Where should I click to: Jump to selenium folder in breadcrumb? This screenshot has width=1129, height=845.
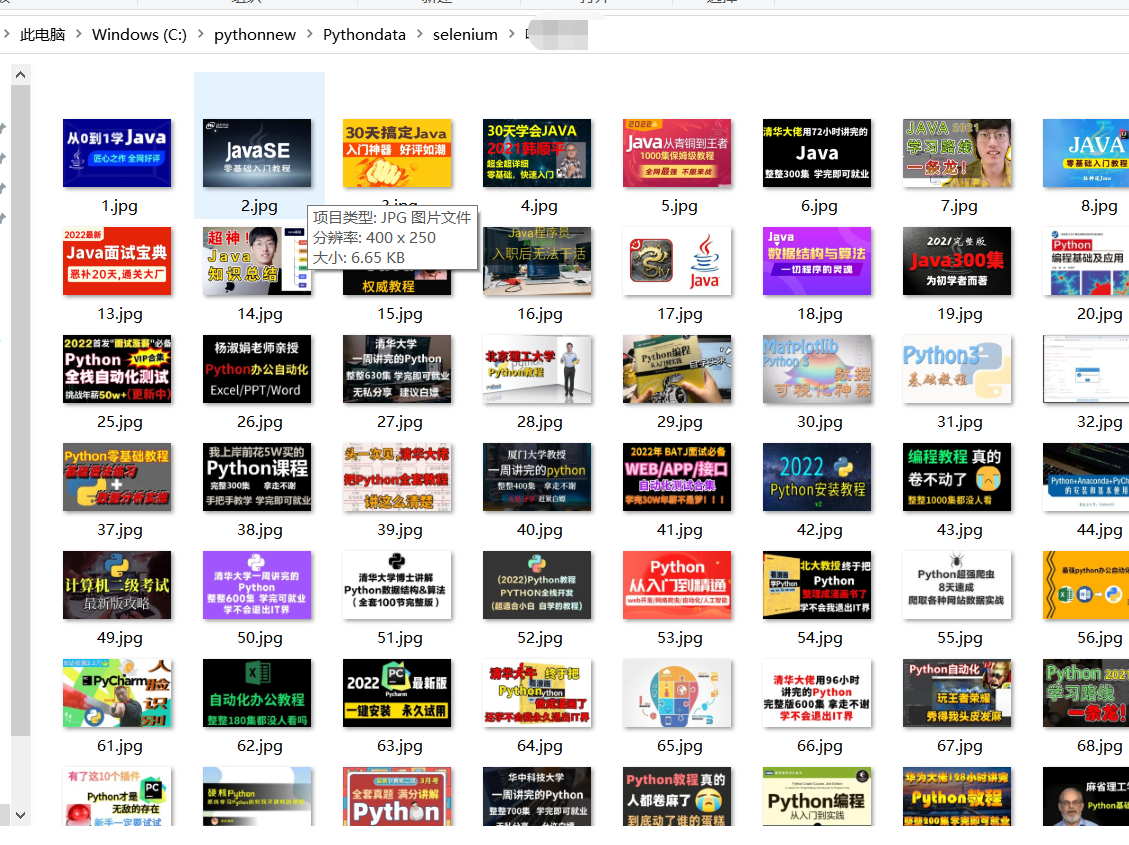point(465,35)
